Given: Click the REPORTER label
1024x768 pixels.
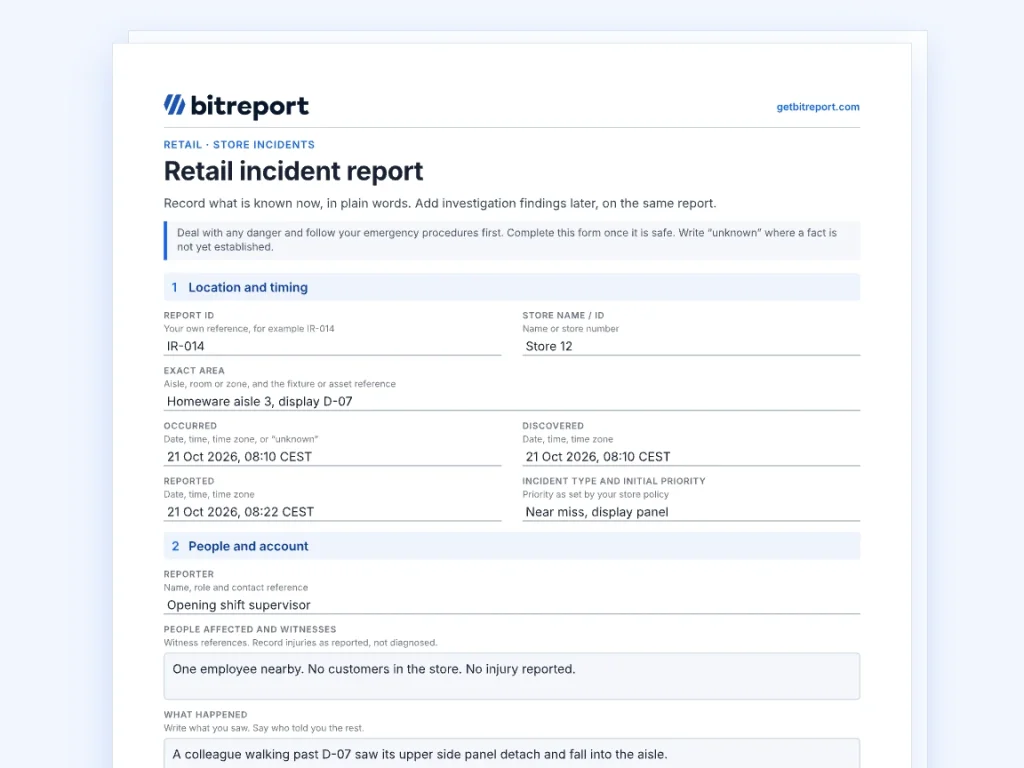Looking at the screenshot, I should [189, 574].
